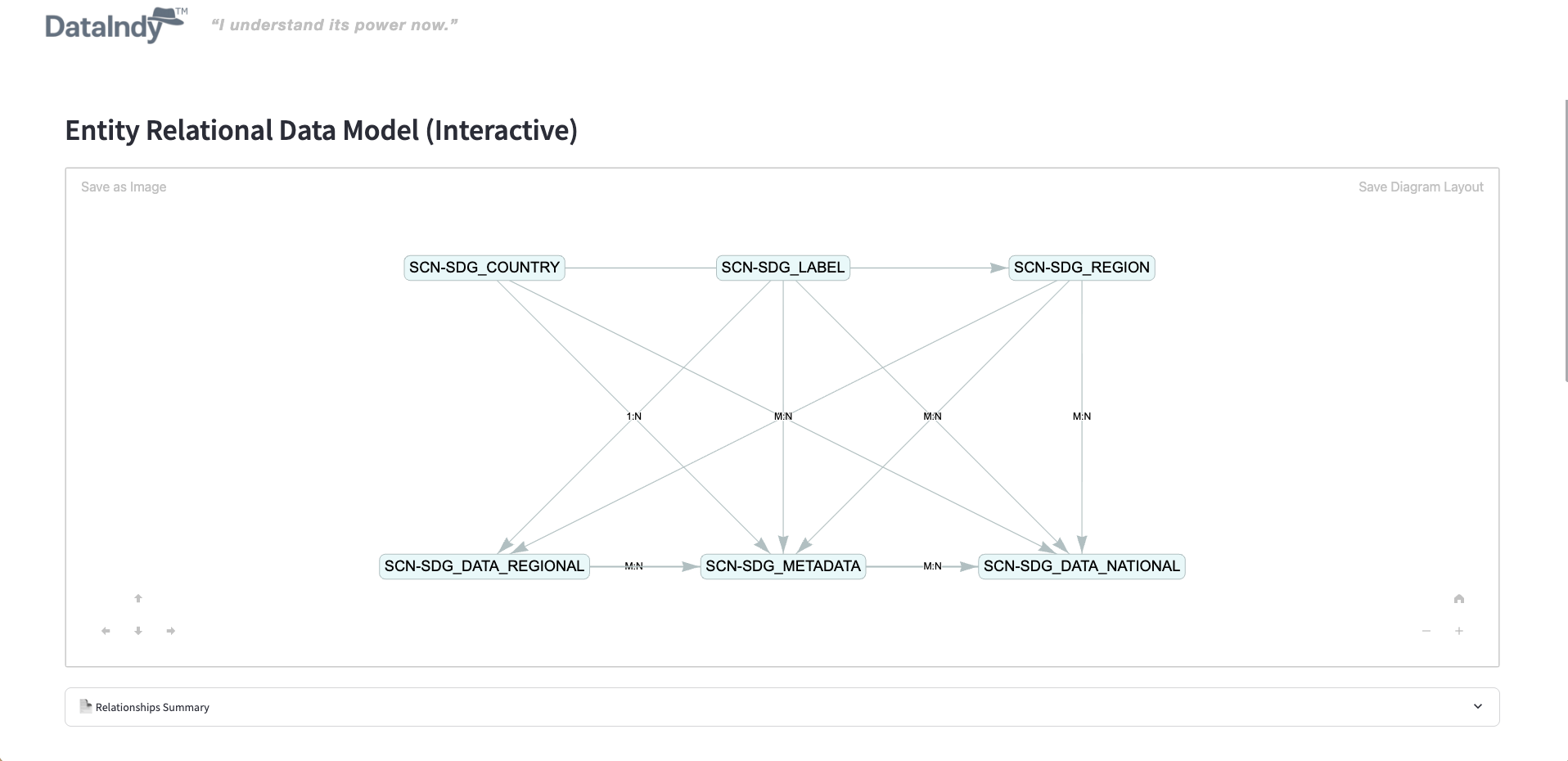Open the DataIndy logo link

[x=115, y=25]
